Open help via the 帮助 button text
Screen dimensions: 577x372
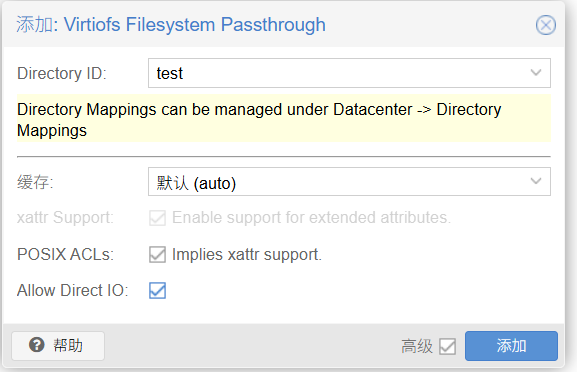point(68,346)
